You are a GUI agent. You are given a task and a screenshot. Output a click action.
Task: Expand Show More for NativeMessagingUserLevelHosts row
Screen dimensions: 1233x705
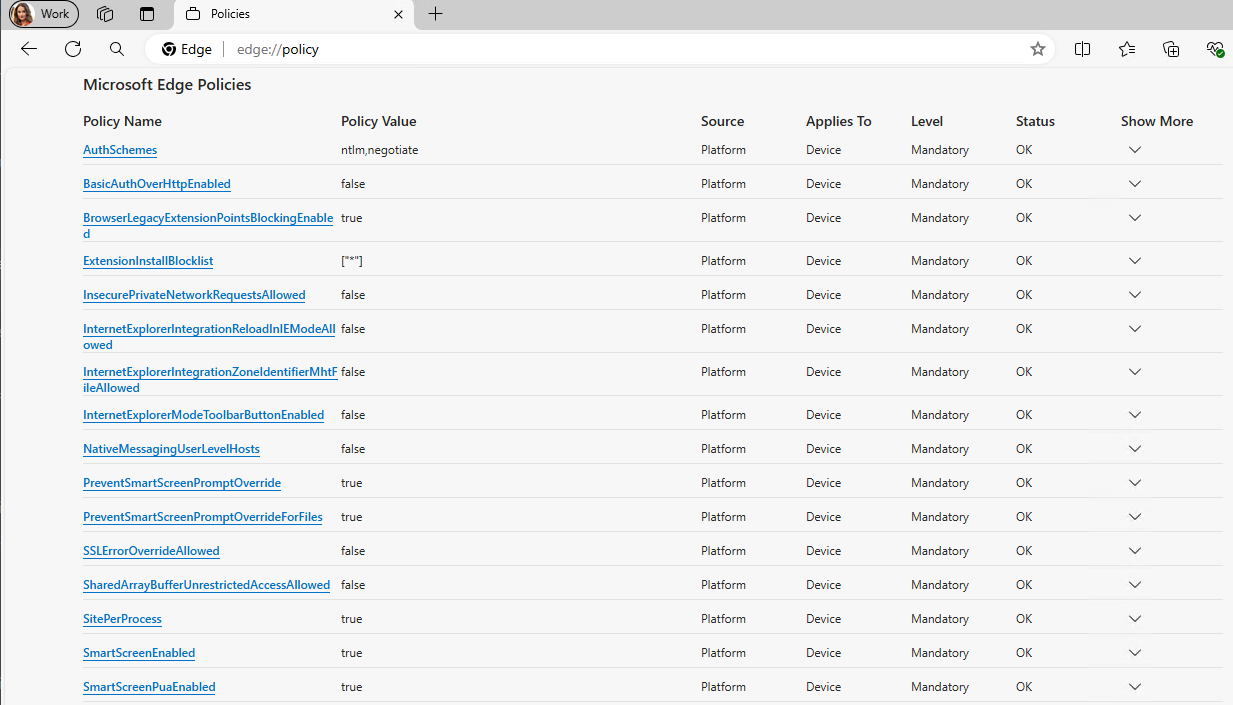(x=1134, y=449)
